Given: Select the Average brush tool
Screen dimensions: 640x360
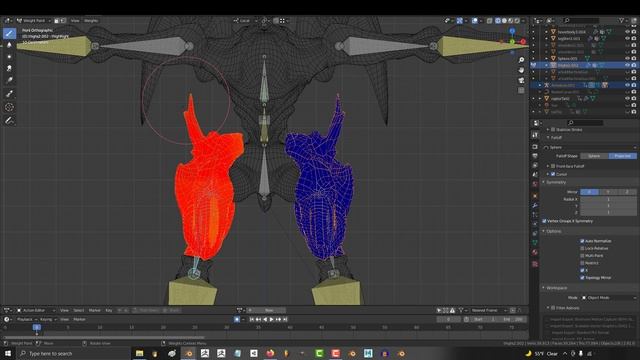Looking at the screenshot, I should (x=9, y=57).
